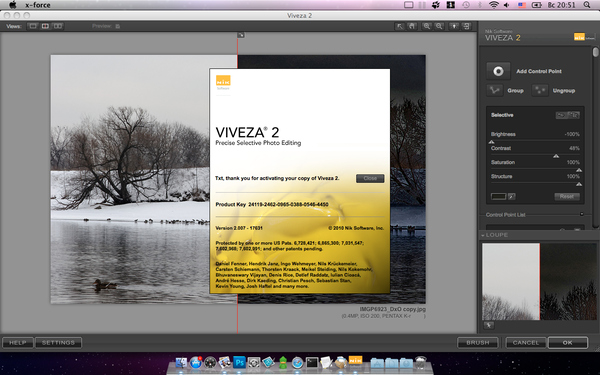Open the Trash in the dock
Screen dimensions: 600x375
[420, 362]
